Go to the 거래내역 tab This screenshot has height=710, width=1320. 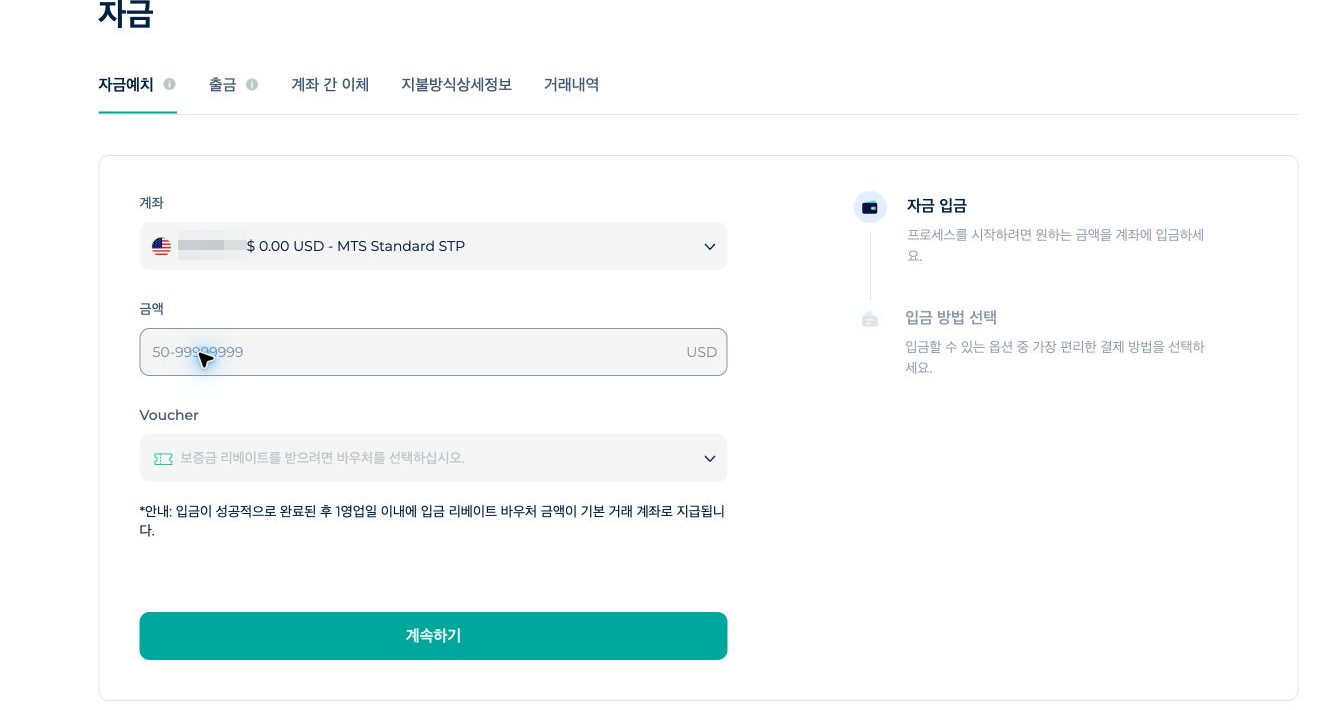(x=571, y=85)
